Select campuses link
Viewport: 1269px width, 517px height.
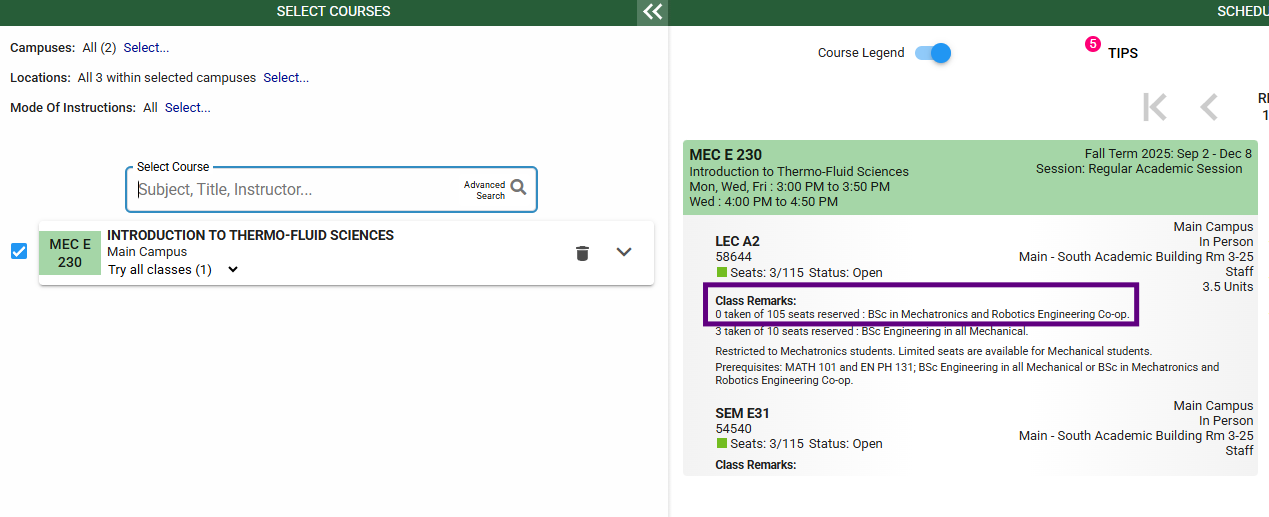(146, 48)
